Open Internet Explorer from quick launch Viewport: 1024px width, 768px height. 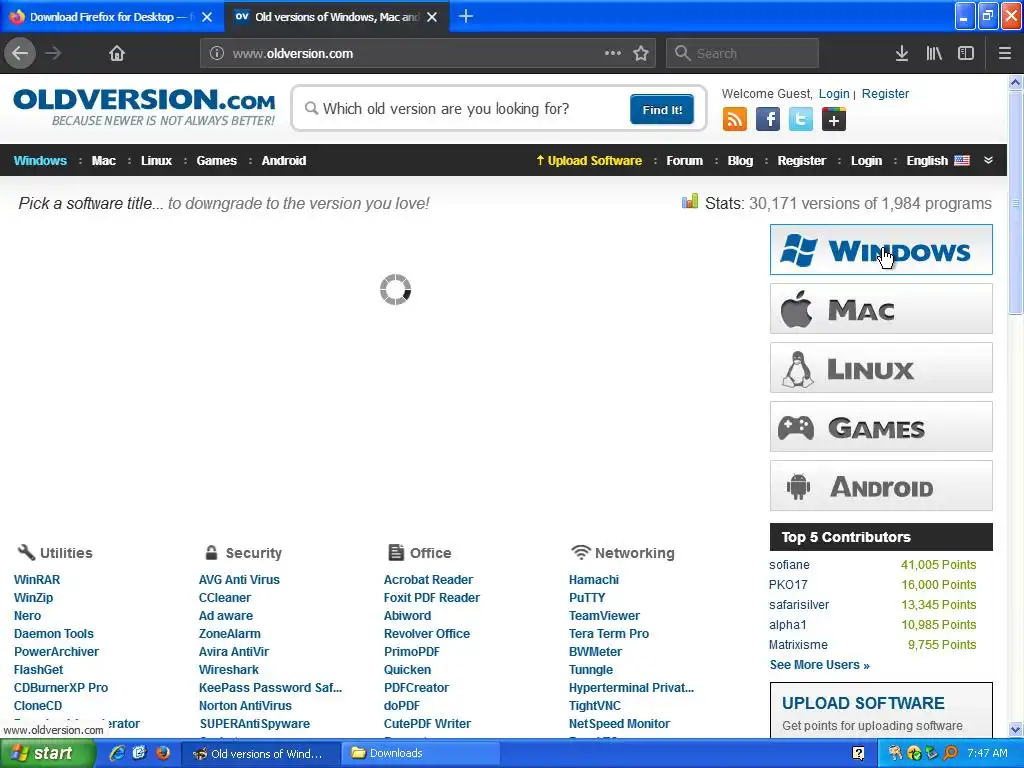point(117,753)
